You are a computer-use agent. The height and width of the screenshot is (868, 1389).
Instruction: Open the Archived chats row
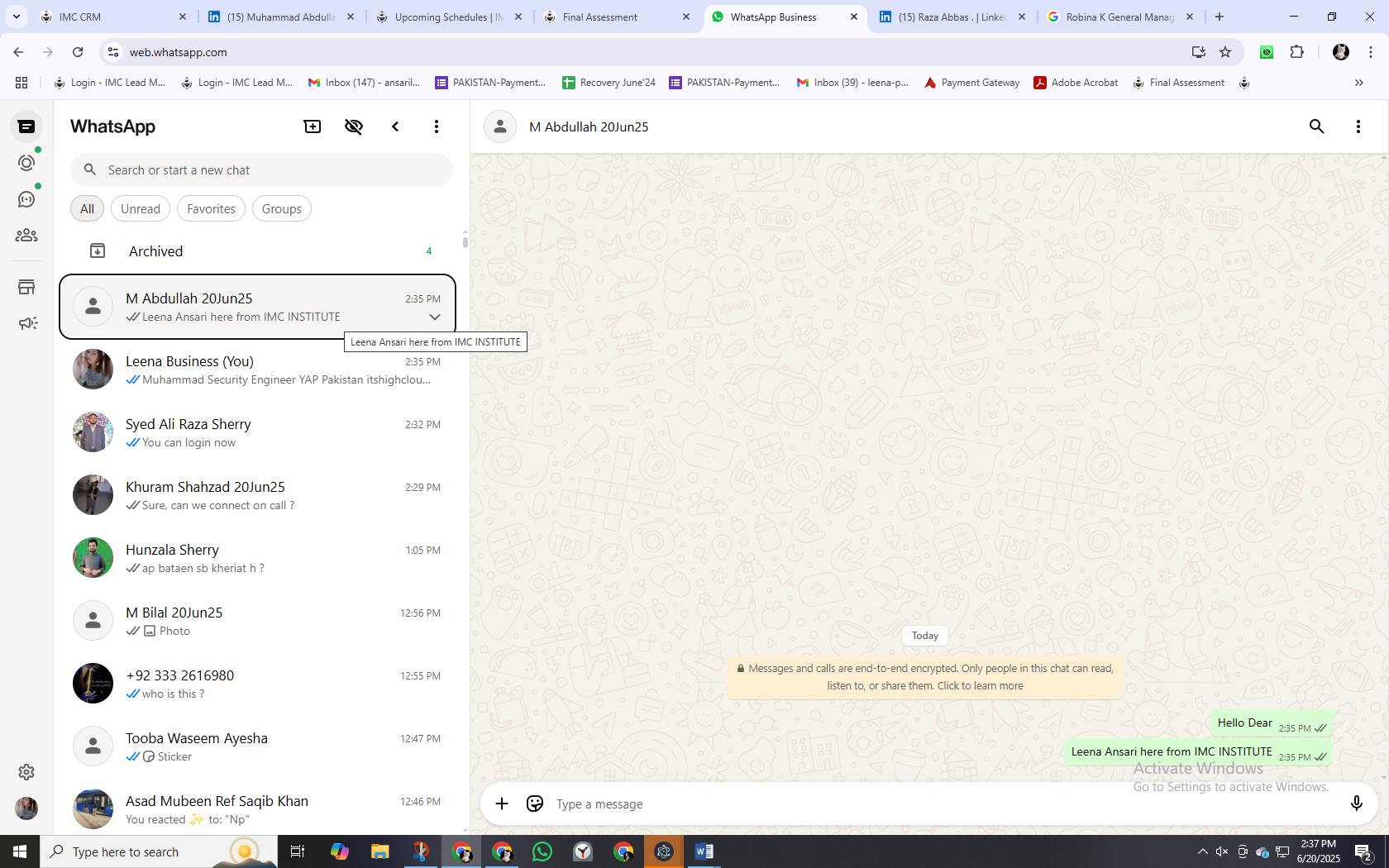257,250
